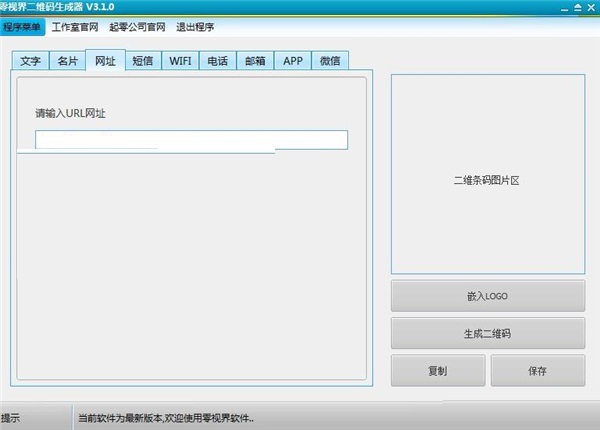Click the 复制 button
Image resolution: width=600 pixels, height=430 pixels.
tap(438, 370)
